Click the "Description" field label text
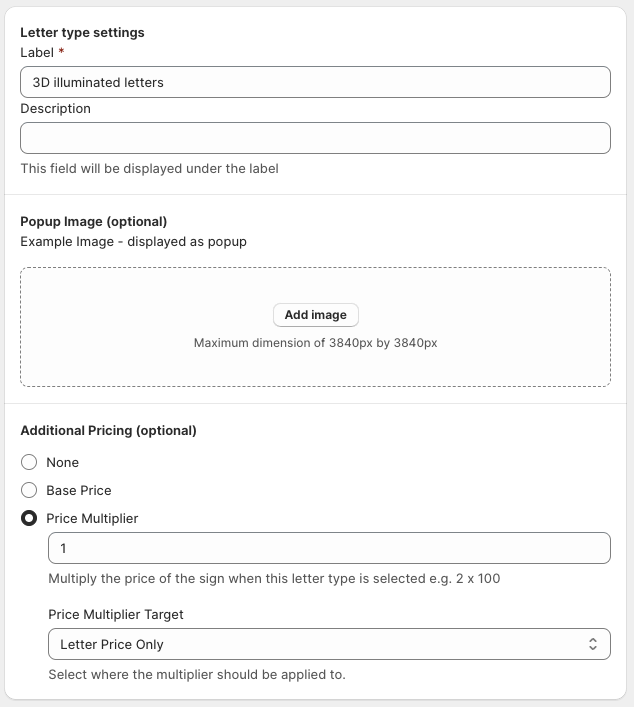Viewport: 634px width, 707px height. (55, 108)
